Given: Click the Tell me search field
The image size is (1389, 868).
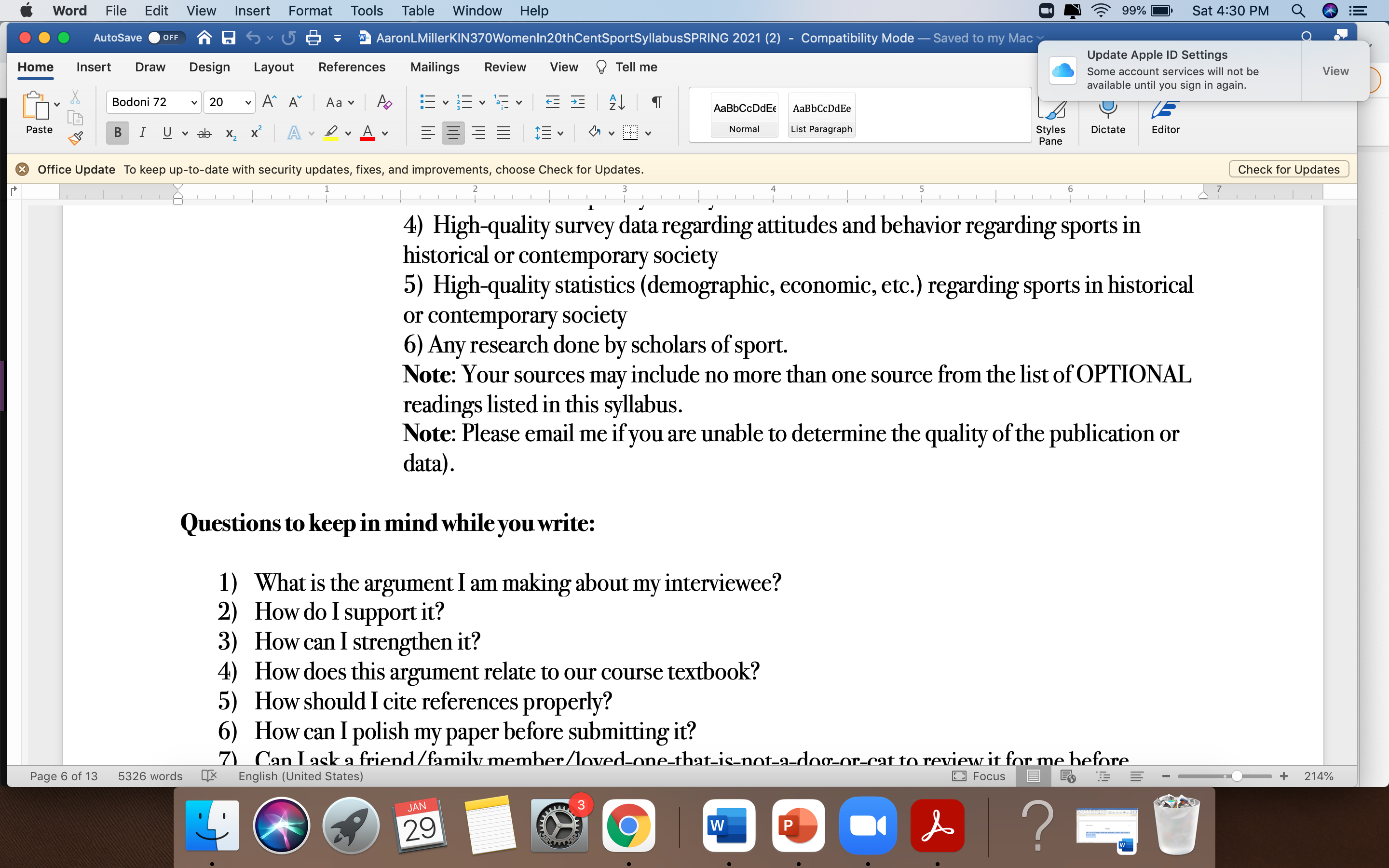Looking at the screenshot, I should click(x=626, y=67).
